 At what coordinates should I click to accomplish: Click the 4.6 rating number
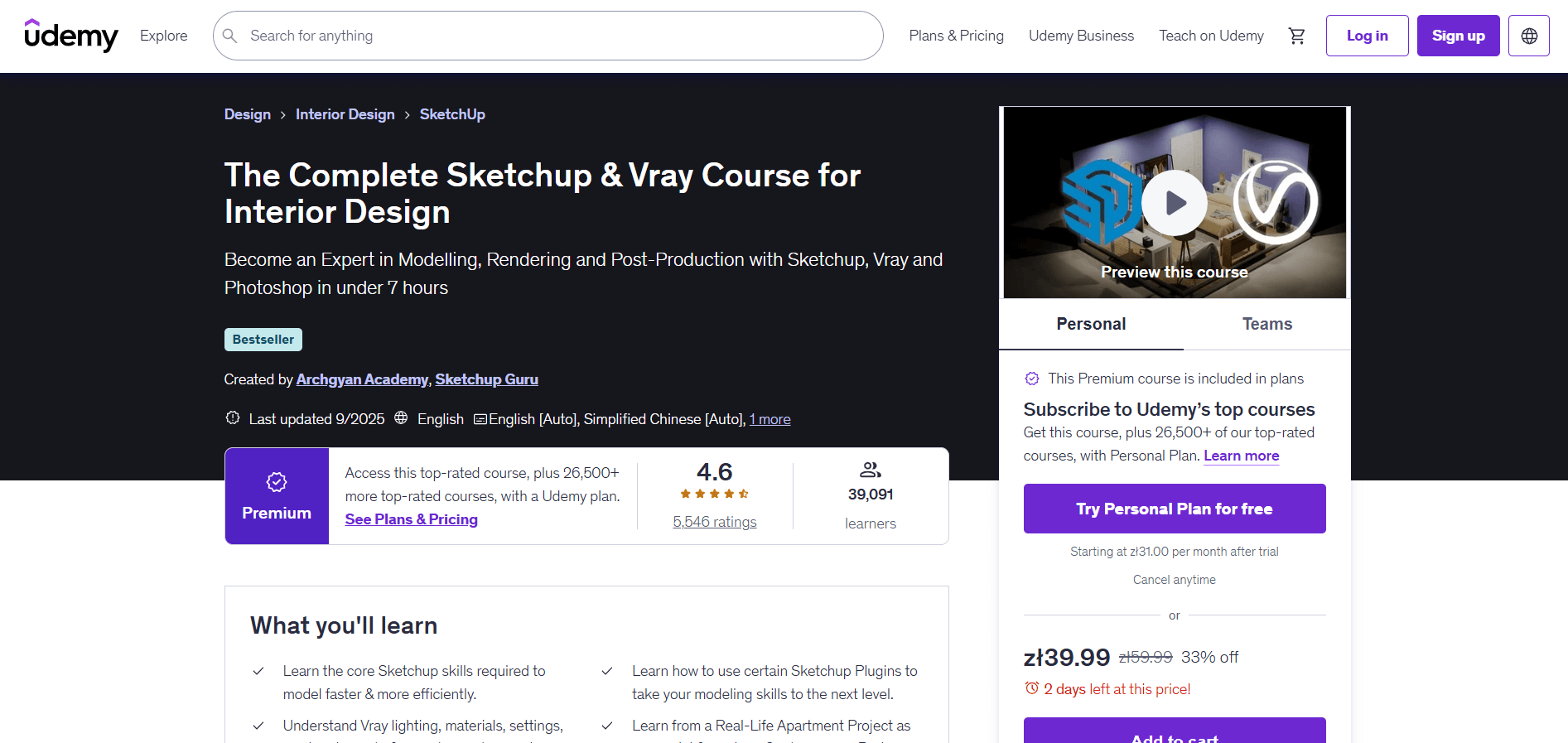click(715, 471)
